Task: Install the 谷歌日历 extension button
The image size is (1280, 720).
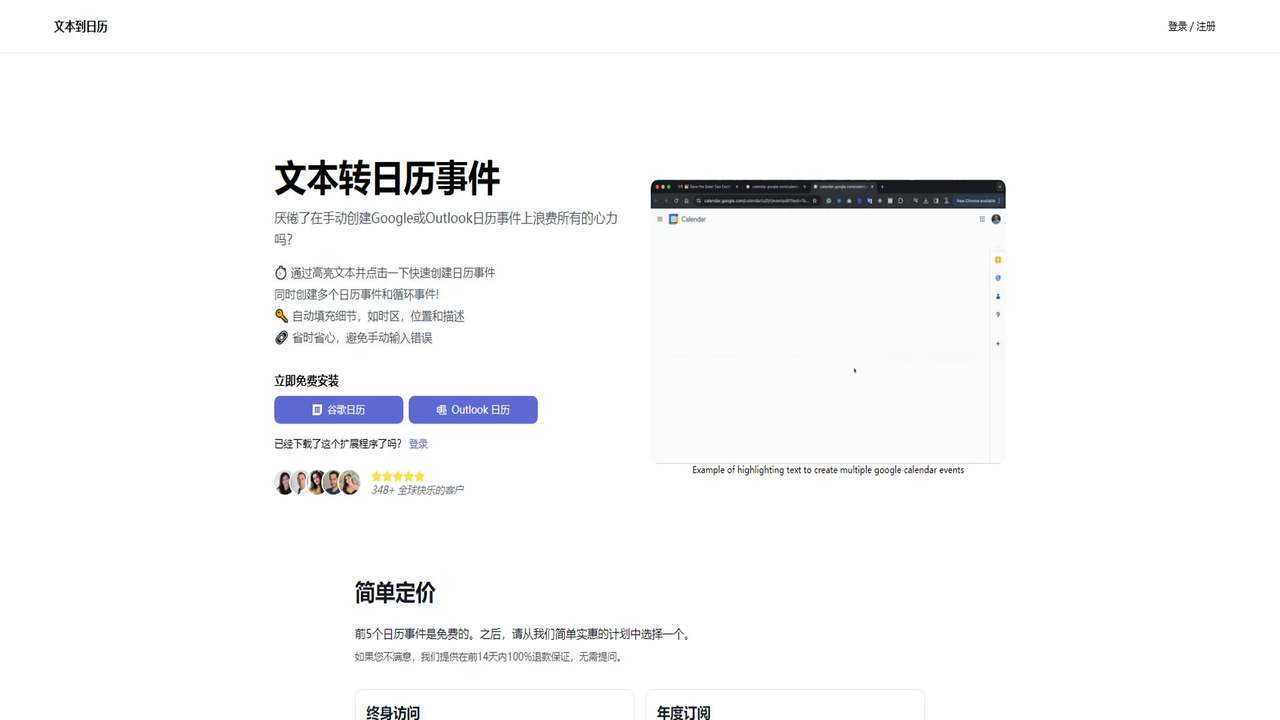Action: point(339,410)
